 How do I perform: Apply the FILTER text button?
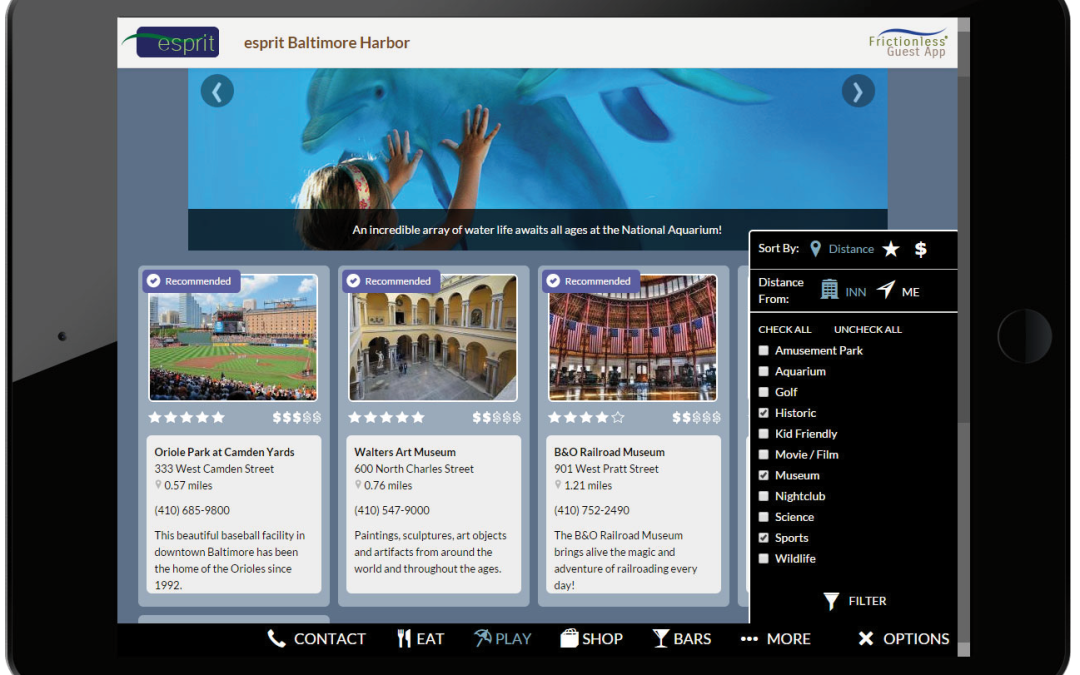(x=867, y=601)
